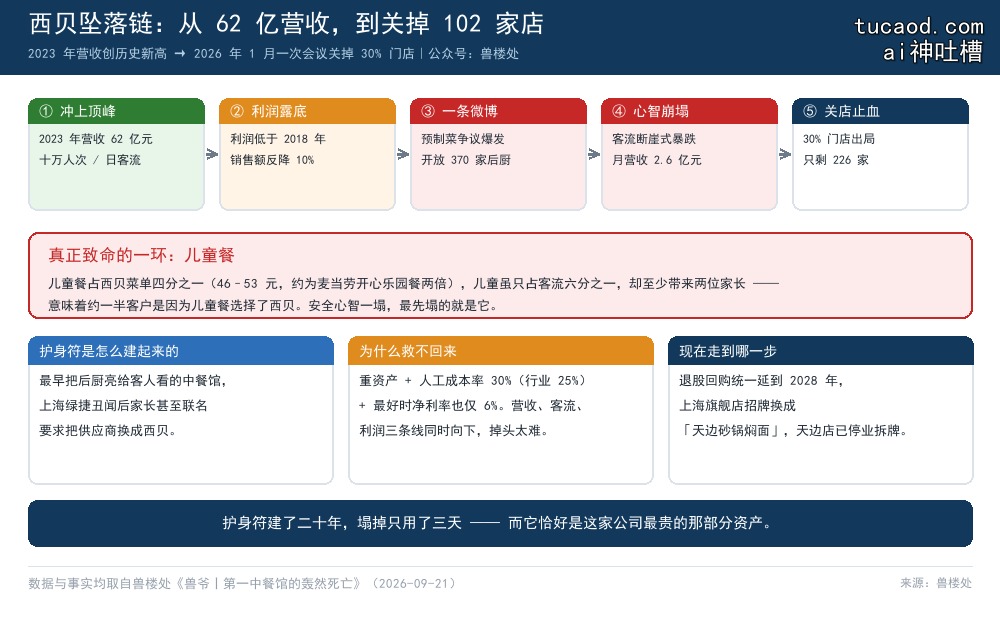
Task: Click the text '开放 370 家后厨'
Action: (466, 160)
